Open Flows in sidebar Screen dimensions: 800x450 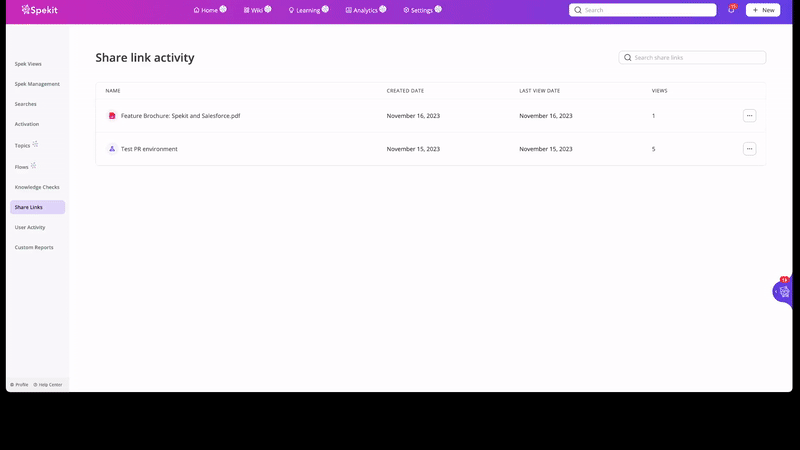(x=21, y=167)
